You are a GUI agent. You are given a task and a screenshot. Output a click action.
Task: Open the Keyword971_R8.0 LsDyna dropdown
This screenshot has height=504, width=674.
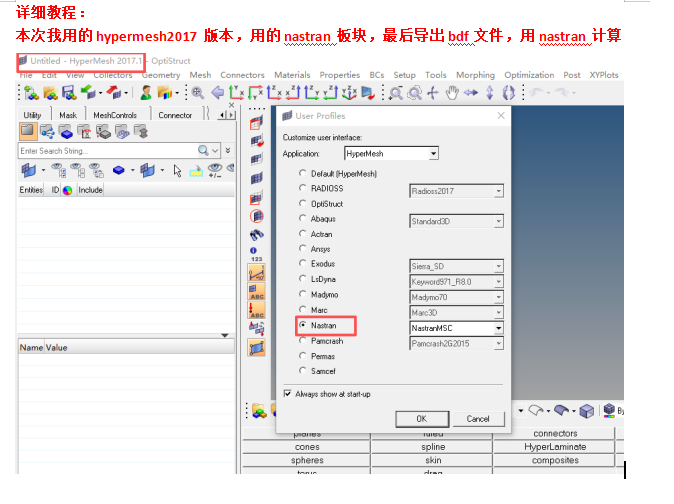click(498, 282)
